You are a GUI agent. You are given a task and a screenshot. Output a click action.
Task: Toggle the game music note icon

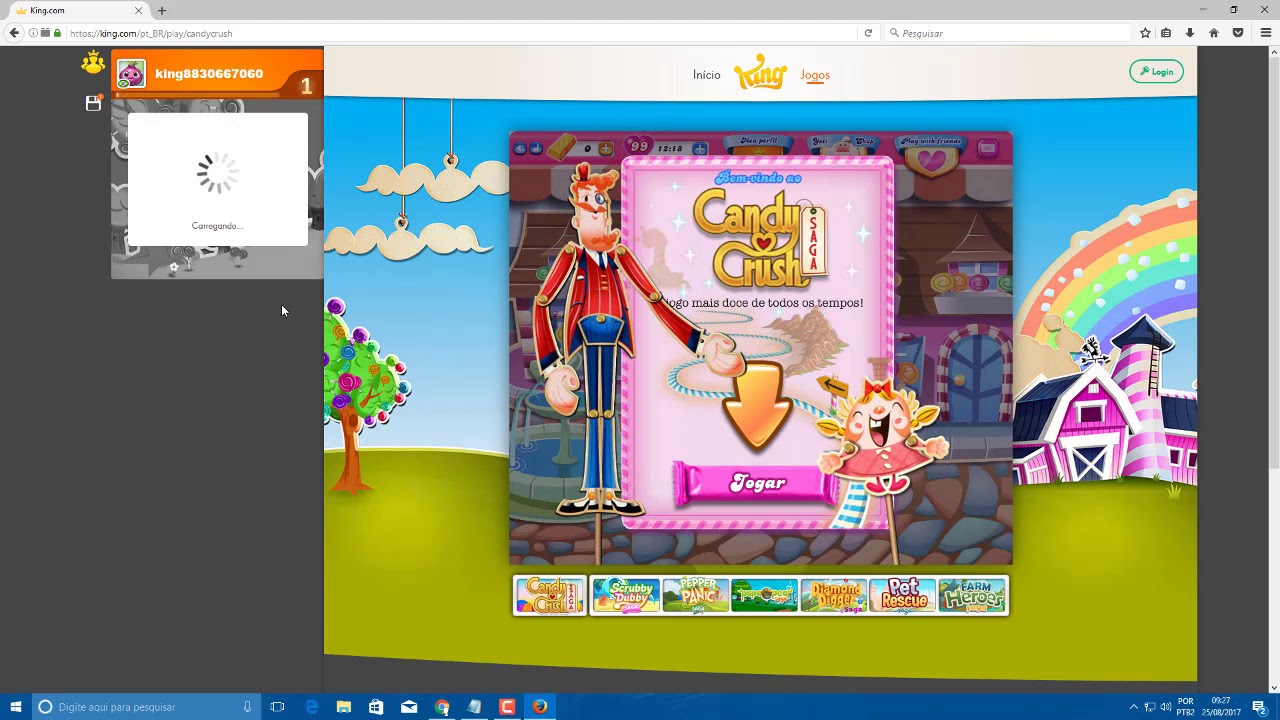point(535,149)
